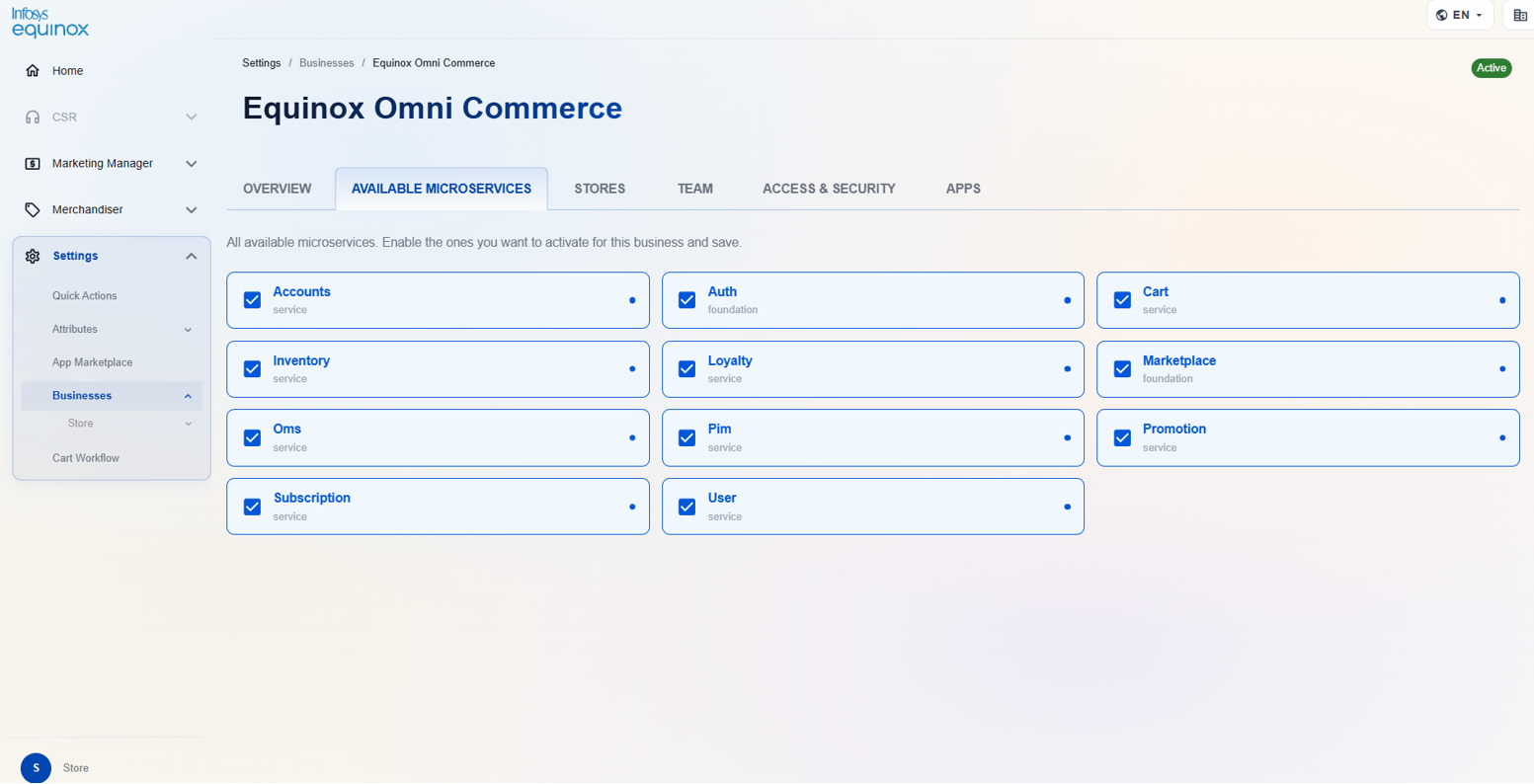Viewport: 1534px width, 784px height.
Task: Click the Home house icon
Action: pyautogui.click(x=33, y=71)
